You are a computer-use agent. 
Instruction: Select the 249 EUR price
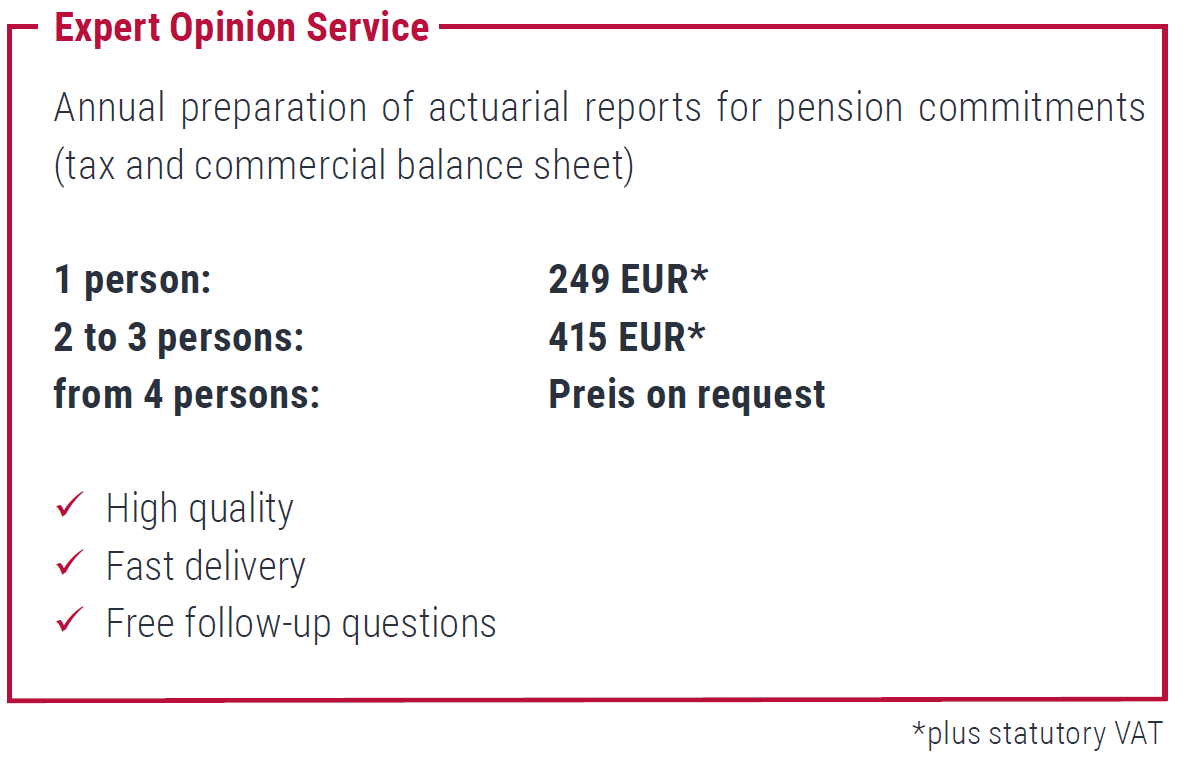[618, 280]
